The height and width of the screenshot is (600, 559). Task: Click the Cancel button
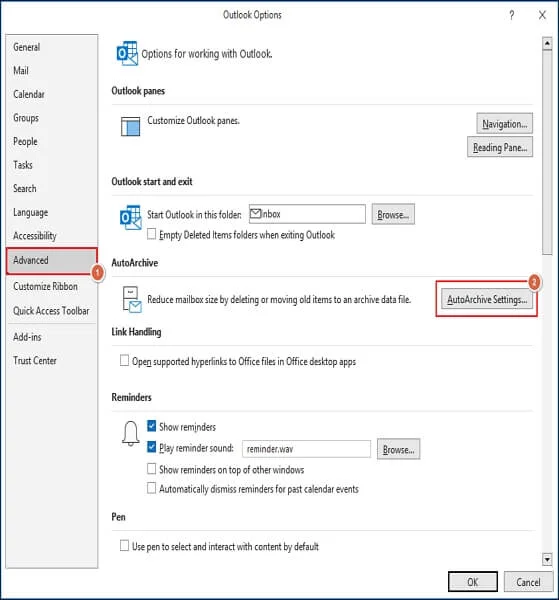(x=528, y=582)
